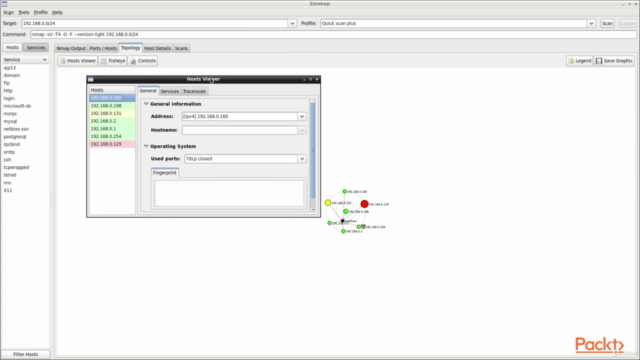Select host 192.168.0.165 in Hosts Viewer list
The image size is (640, 360).
[x=112, y=98]
